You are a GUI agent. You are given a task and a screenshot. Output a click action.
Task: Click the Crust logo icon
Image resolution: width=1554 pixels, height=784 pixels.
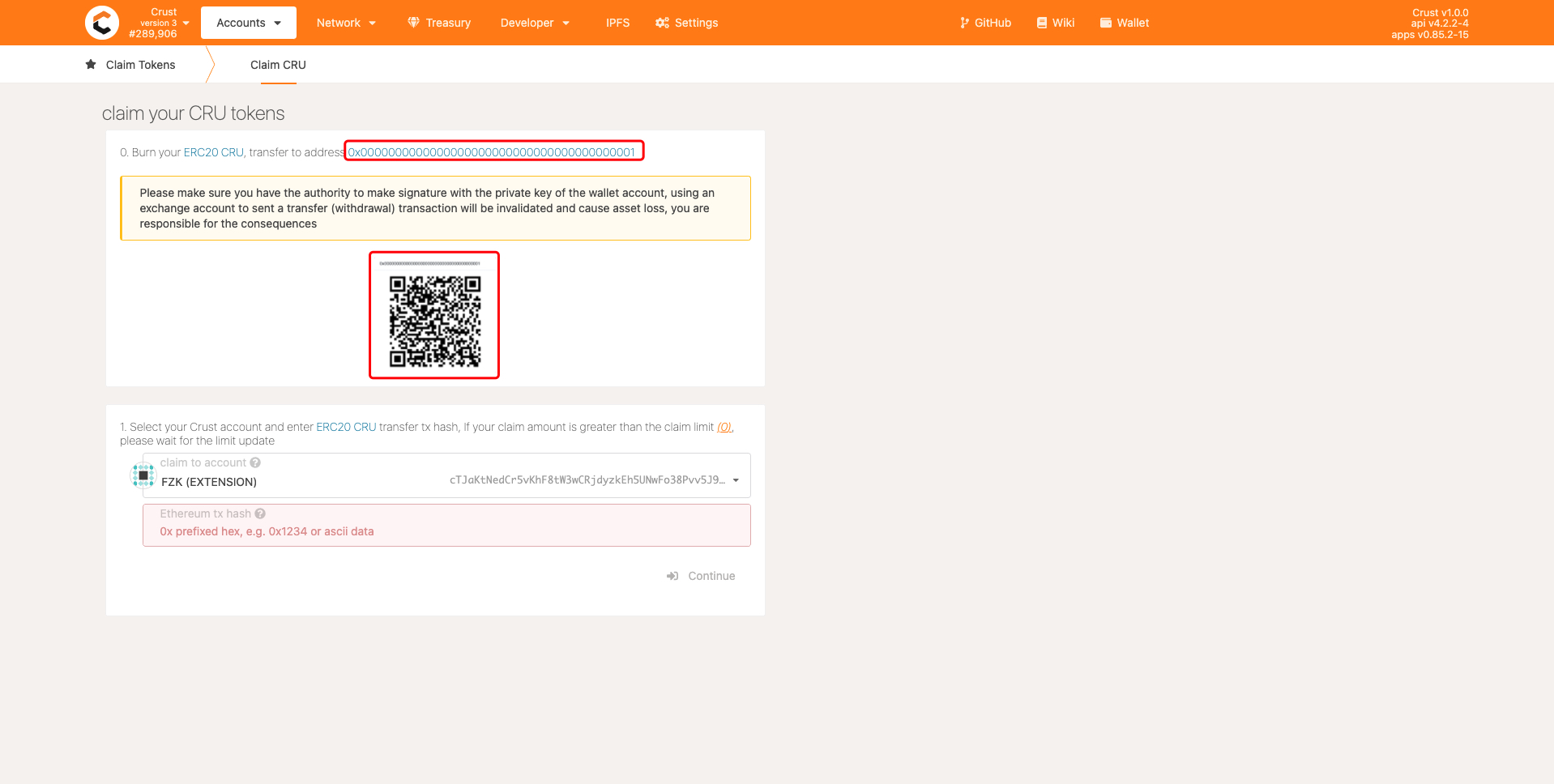click(102, 23)
